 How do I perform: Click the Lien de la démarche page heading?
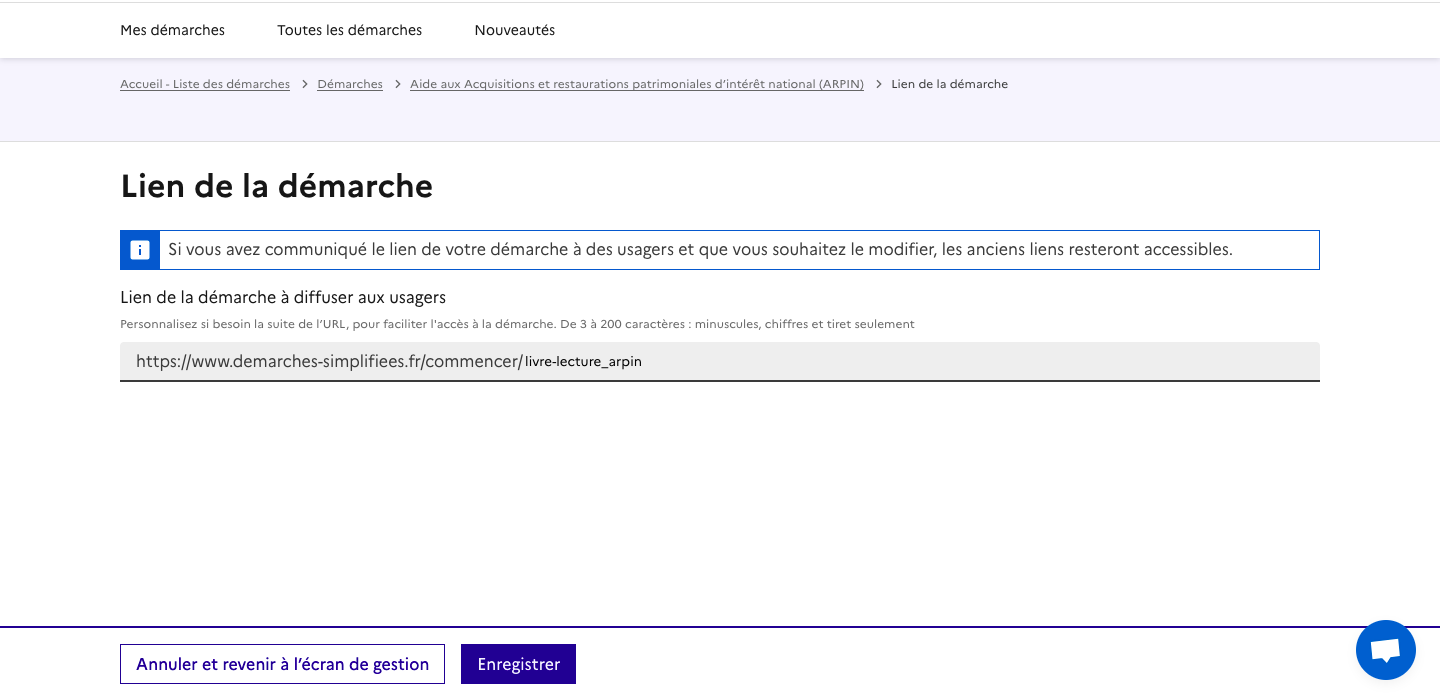coord(276,187)
